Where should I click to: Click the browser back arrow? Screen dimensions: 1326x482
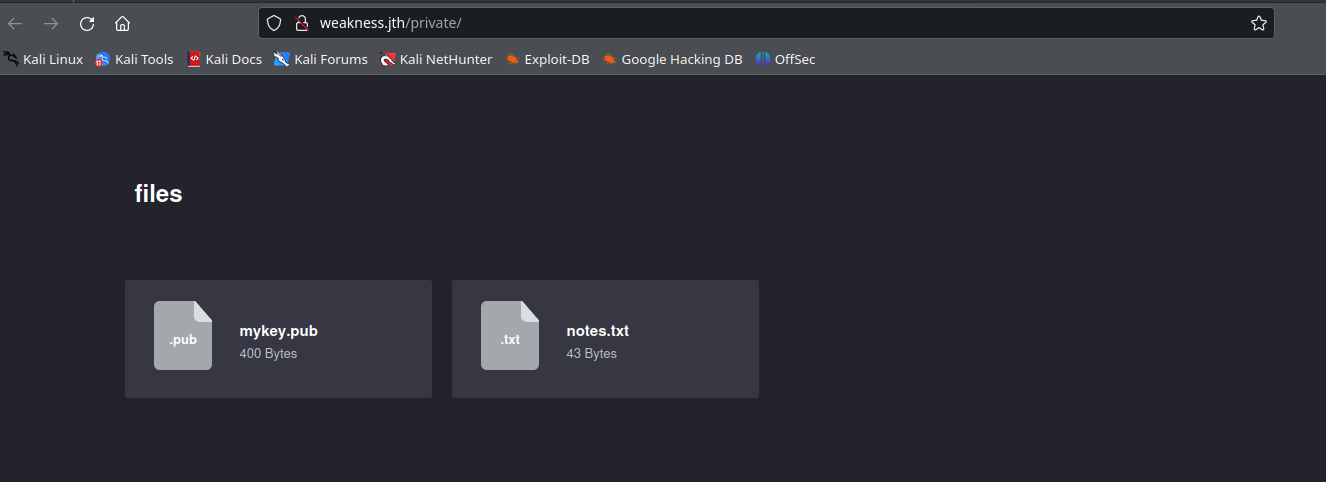pos(15,23)
